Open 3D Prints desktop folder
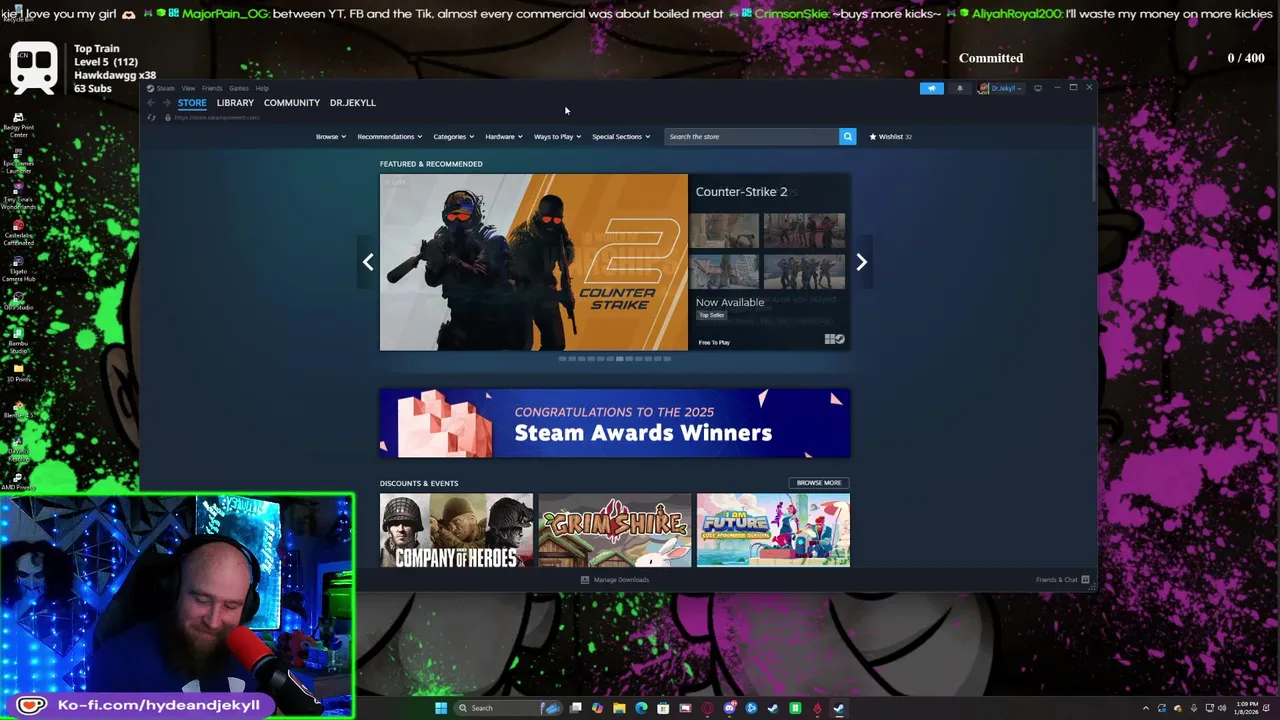This screenshot has height=720, width=1280. (18, 373)
